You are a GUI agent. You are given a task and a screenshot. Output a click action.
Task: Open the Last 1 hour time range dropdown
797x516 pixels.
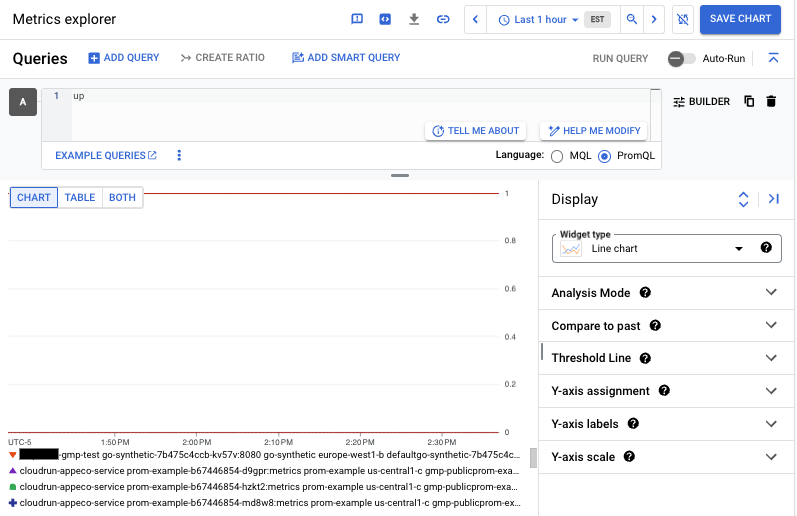coord(538,20)
